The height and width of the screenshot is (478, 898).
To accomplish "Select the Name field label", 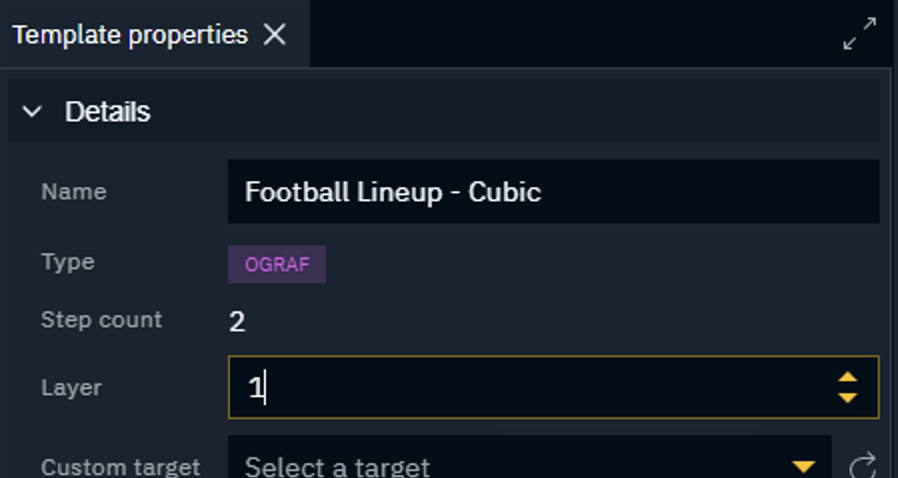I will [74, 191].
